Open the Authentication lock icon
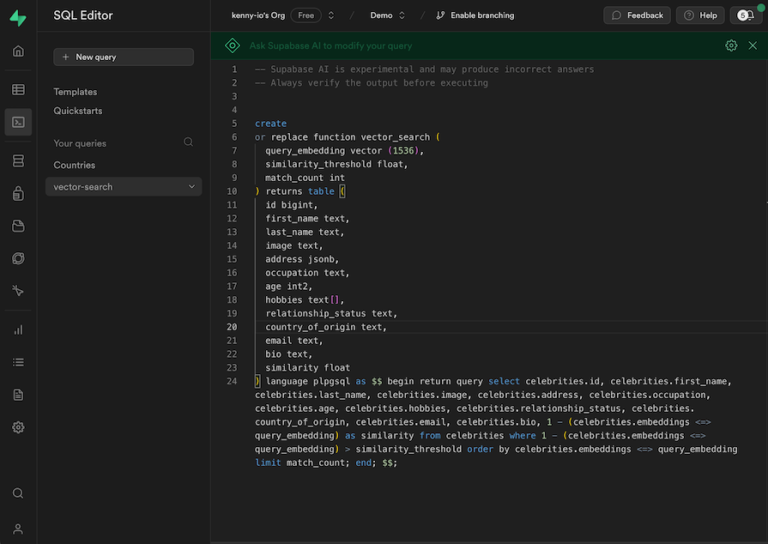The width and height of the screenshot is (768, 544). tap(18, 193)
